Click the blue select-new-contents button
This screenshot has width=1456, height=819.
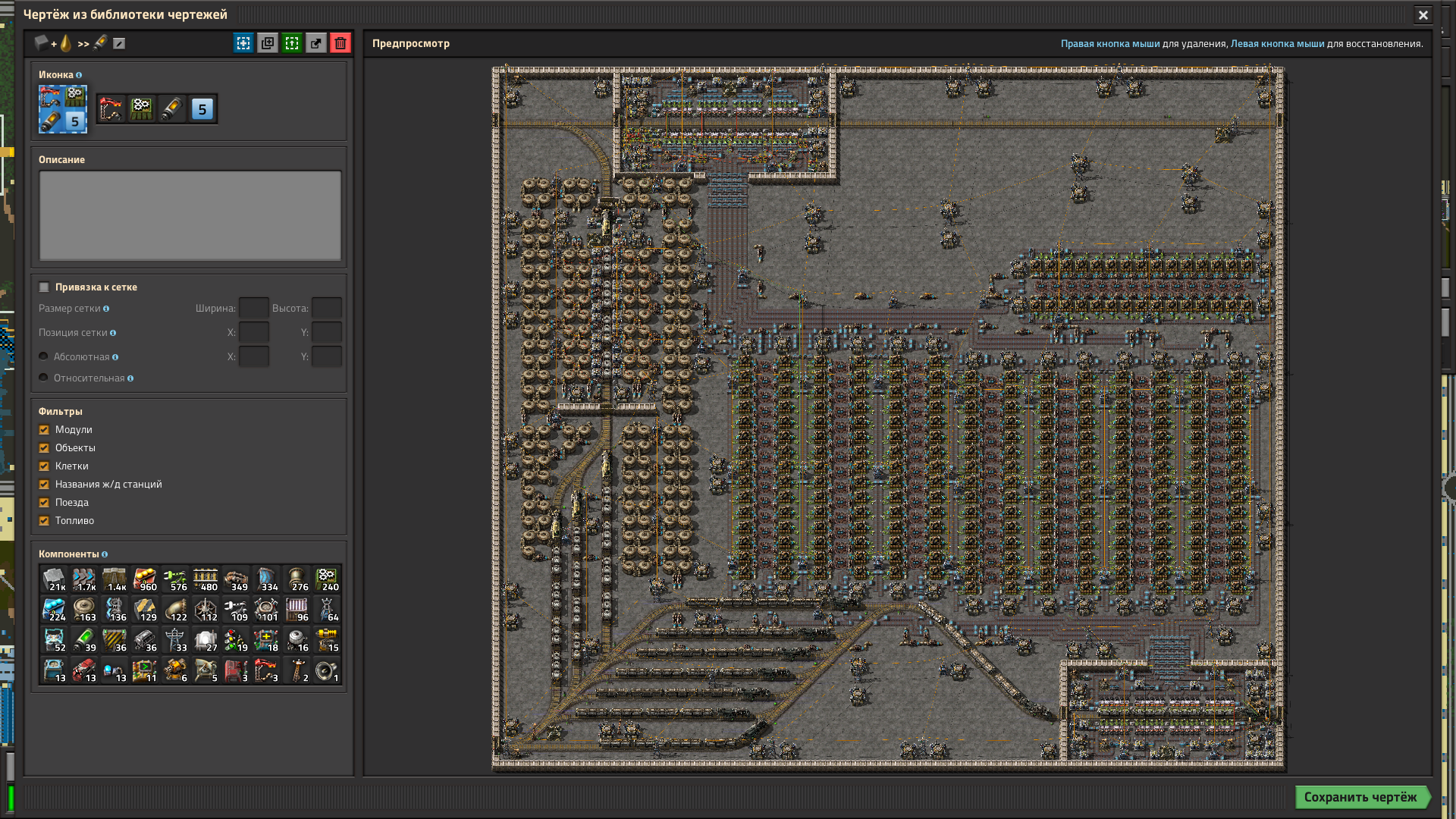coord(243,43)
